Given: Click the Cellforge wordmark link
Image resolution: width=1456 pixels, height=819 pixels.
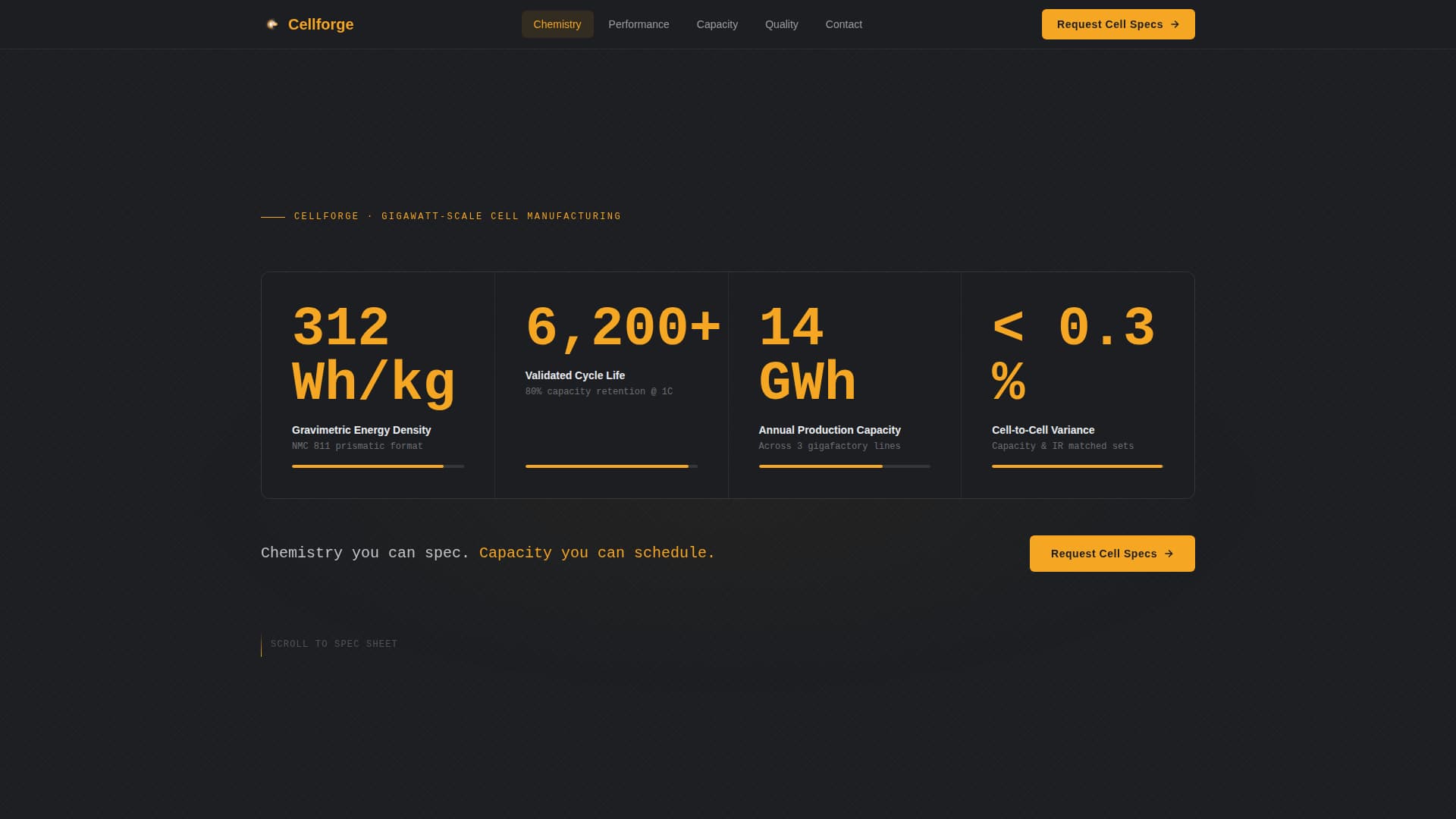Looking at the screenshot, I should tap(321, 24).
